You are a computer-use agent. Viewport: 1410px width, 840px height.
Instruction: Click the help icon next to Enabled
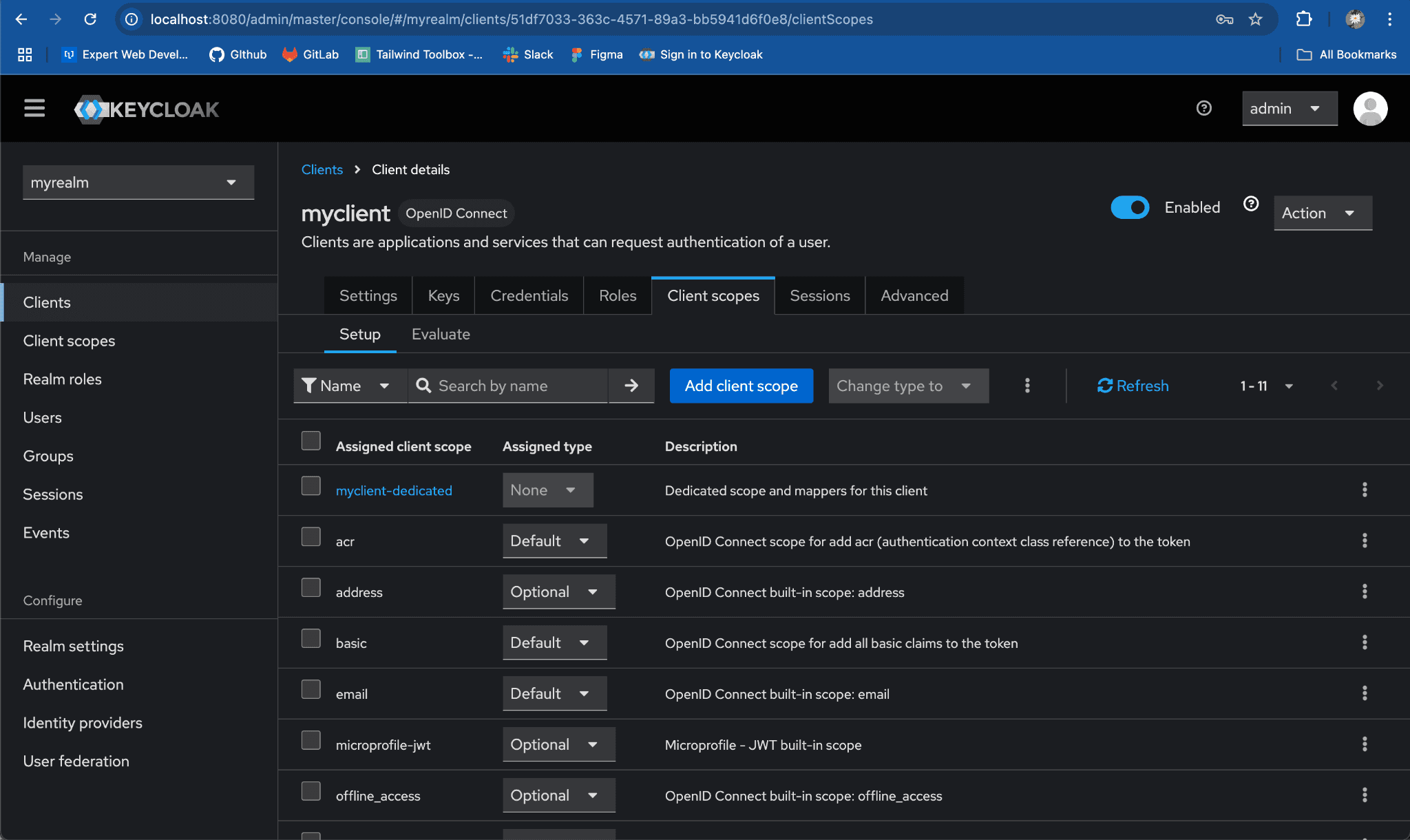tap(1251, 204)
